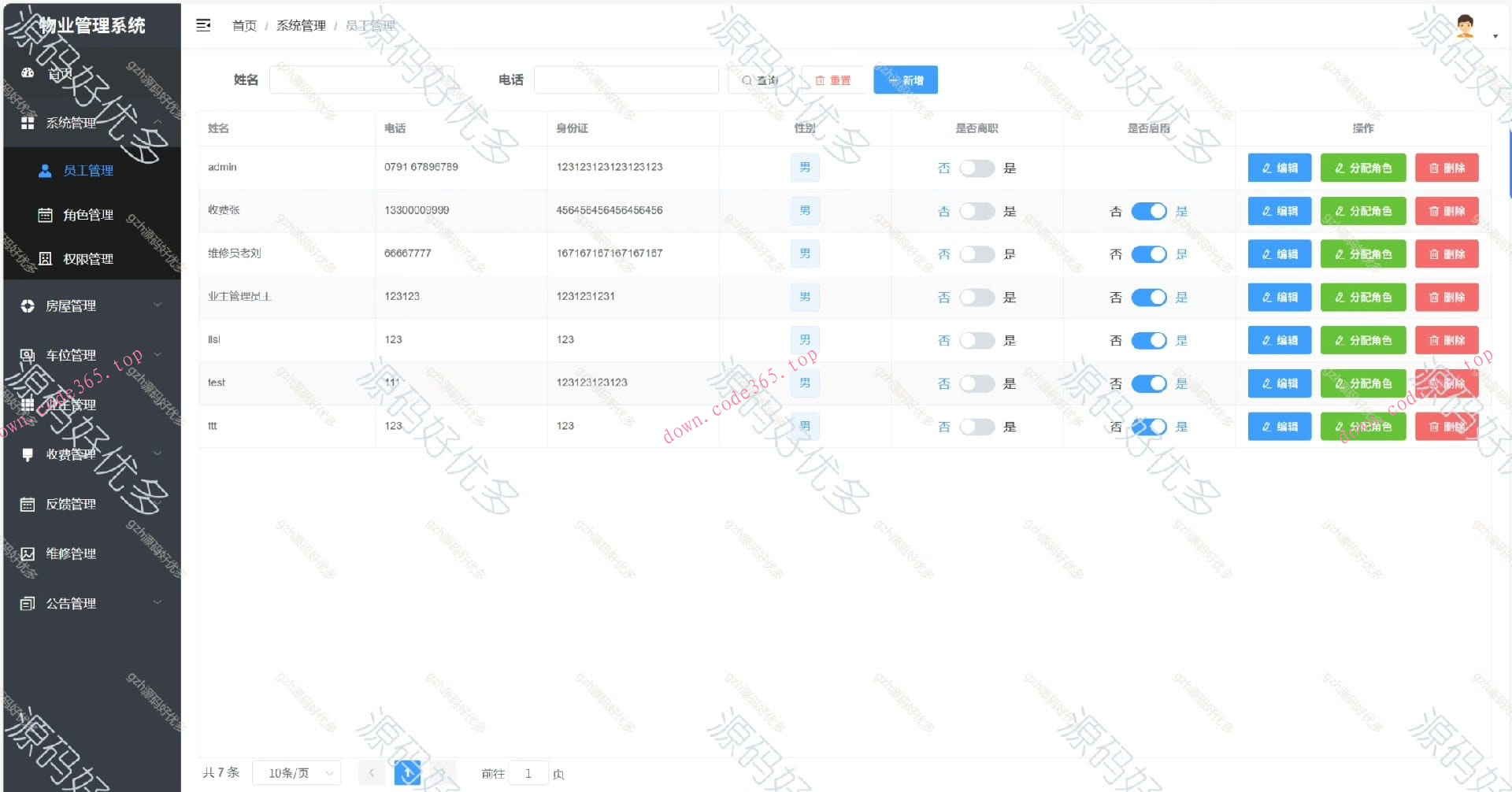
Task: Click the 男 gender tag for 维修员老刘
Action: coord(805,254)
